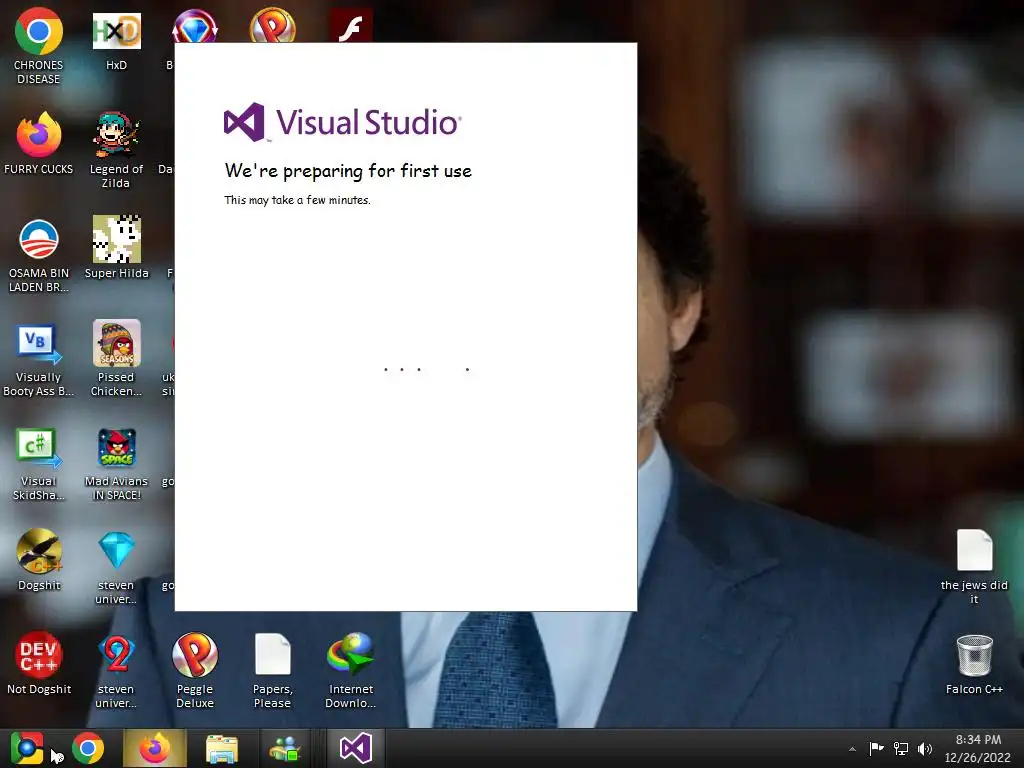Show hidden system tray icons
1024x768 pixels.
(x=852, y=749)
